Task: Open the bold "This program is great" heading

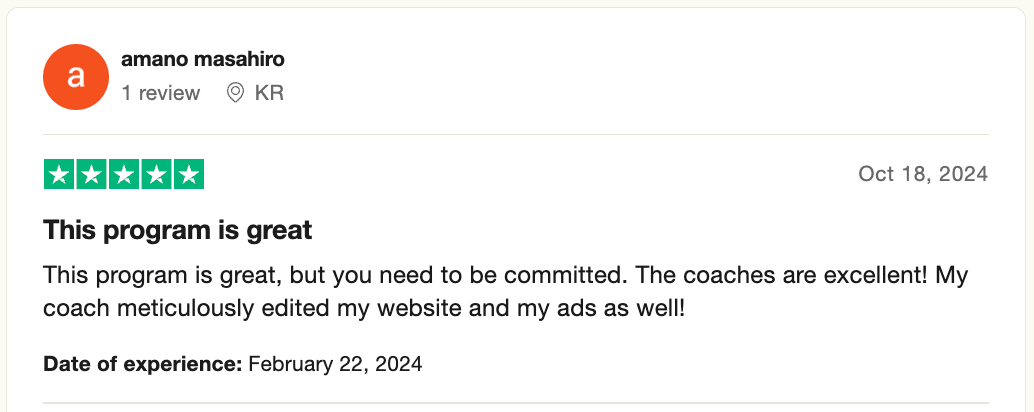Action: (x=178, y=230)
